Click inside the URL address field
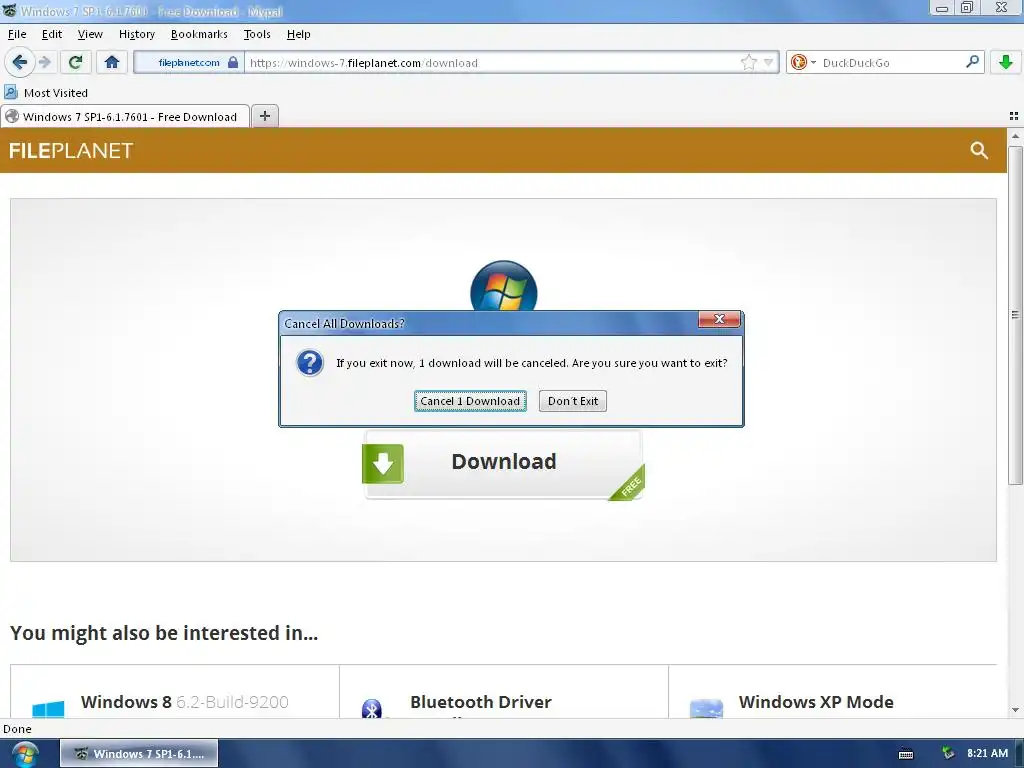 [493, 63]
